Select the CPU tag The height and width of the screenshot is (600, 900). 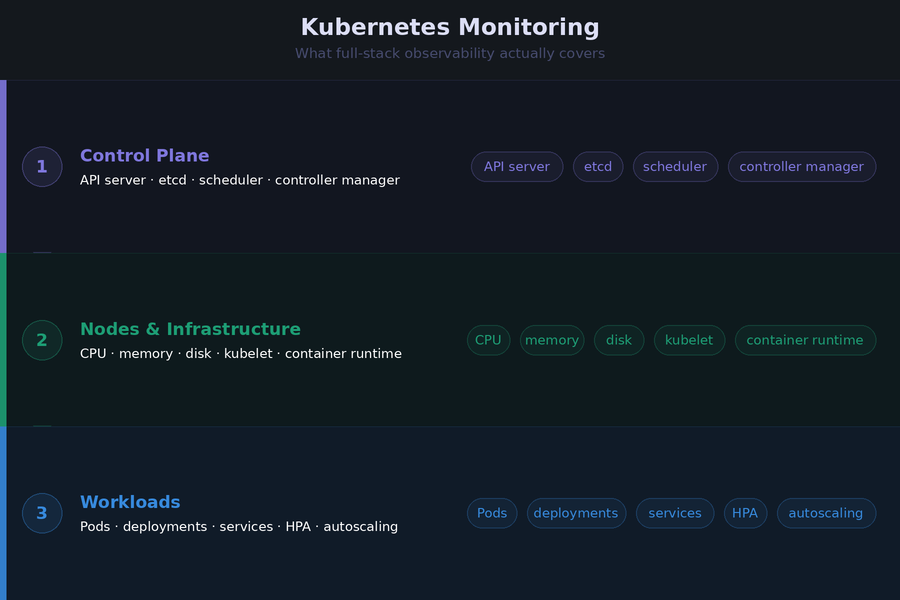(x=488, y=340)
